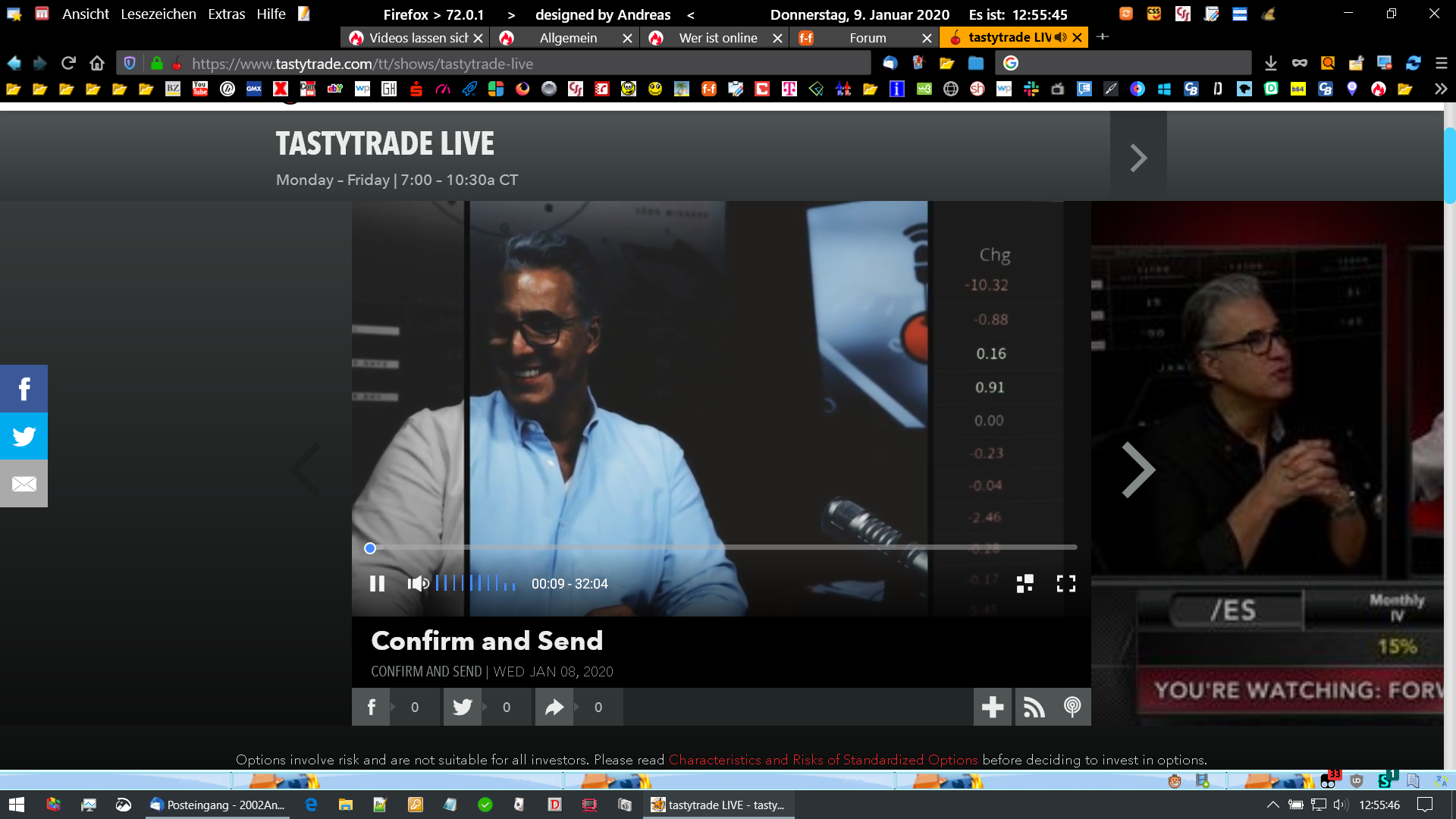The height and width of the screenshot is (819, 1456).
Task: Share page via Twitter sidebar icon
Action: coord(24,436)
